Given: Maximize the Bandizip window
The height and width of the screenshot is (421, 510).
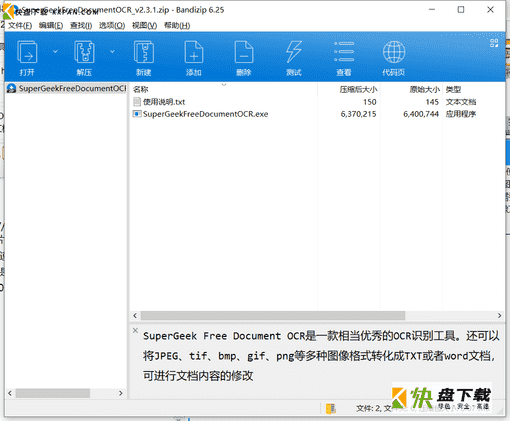Looking at the screenshot, I should [461, 10].
